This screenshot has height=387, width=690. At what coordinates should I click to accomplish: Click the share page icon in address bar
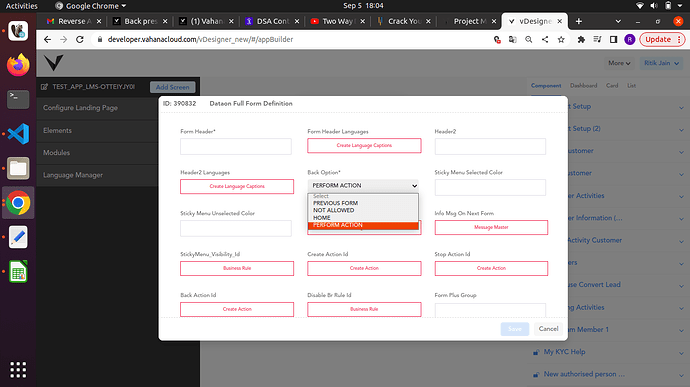545,40
